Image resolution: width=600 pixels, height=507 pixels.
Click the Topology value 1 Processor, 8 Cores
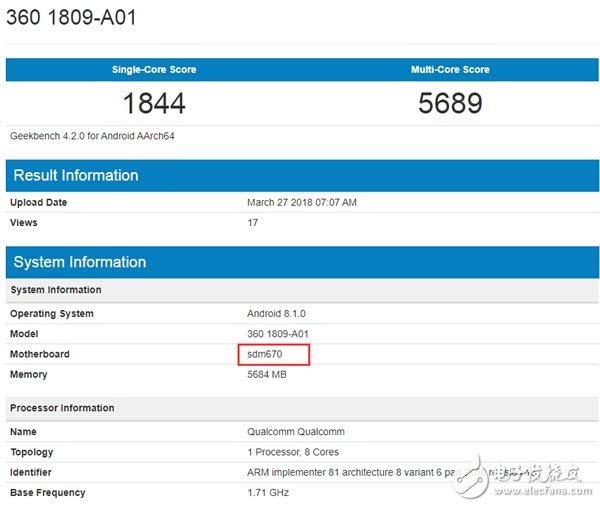[x=294, y=452]
